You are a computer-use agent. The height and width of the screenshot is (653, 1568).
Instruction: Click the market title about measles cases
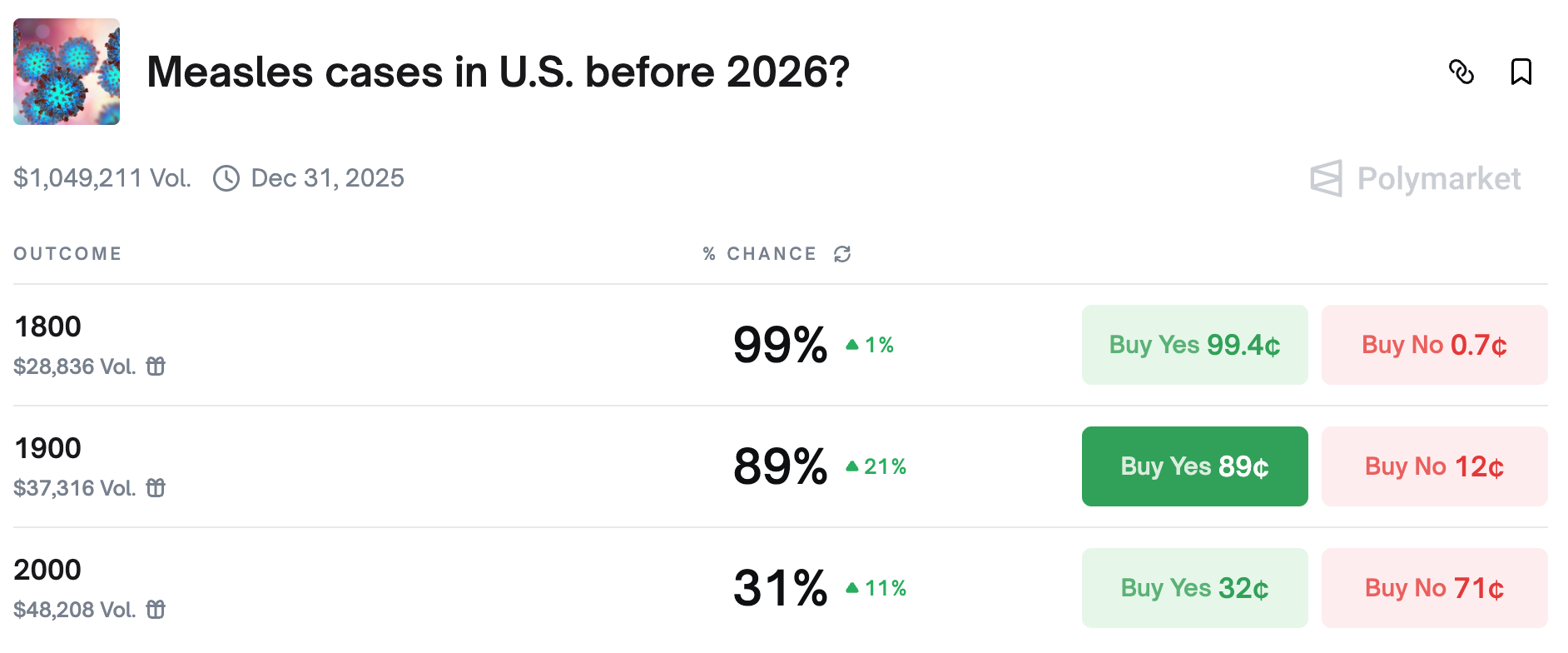point(498,72)
